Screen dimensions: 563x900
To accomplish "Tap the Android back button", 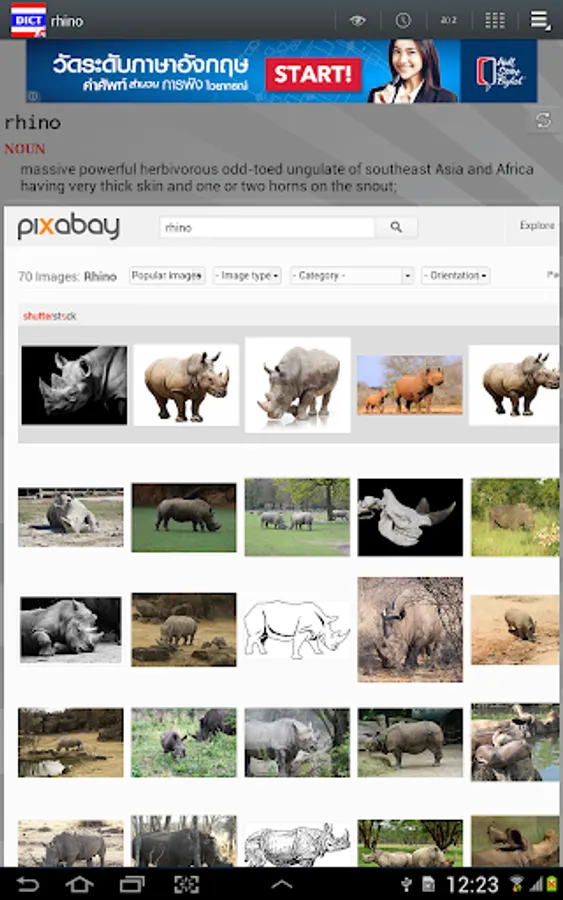I will point(27,884).
